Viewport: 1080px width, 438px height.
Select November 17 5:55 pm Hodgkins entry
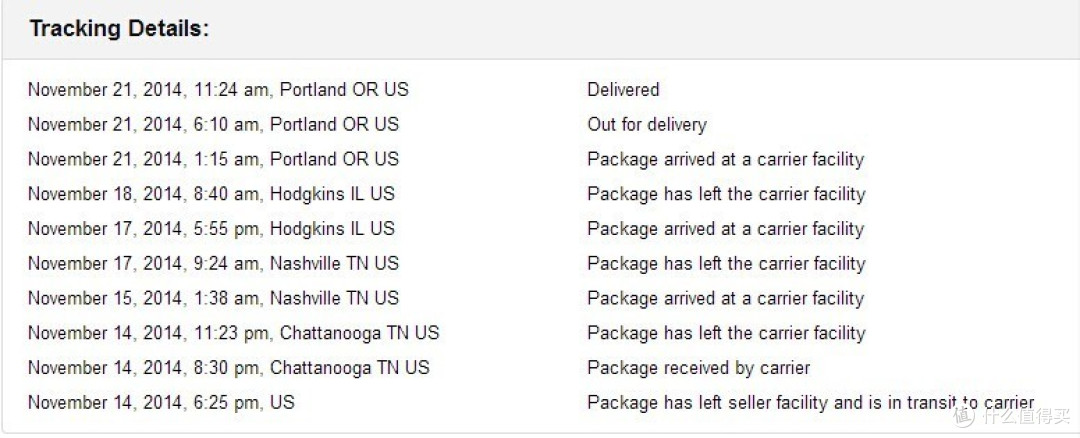tap(211, 229)
